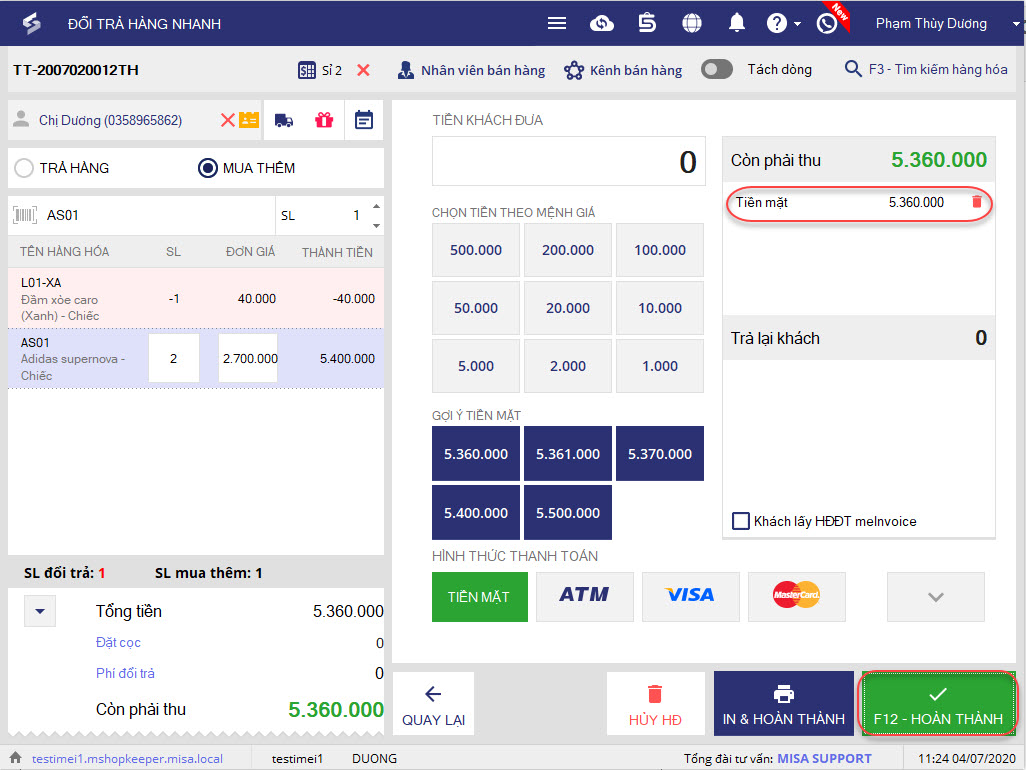Add 1.000 denomination
Image resolution: width=1026 pixels, height=770 pixels.
click(660, 366)
